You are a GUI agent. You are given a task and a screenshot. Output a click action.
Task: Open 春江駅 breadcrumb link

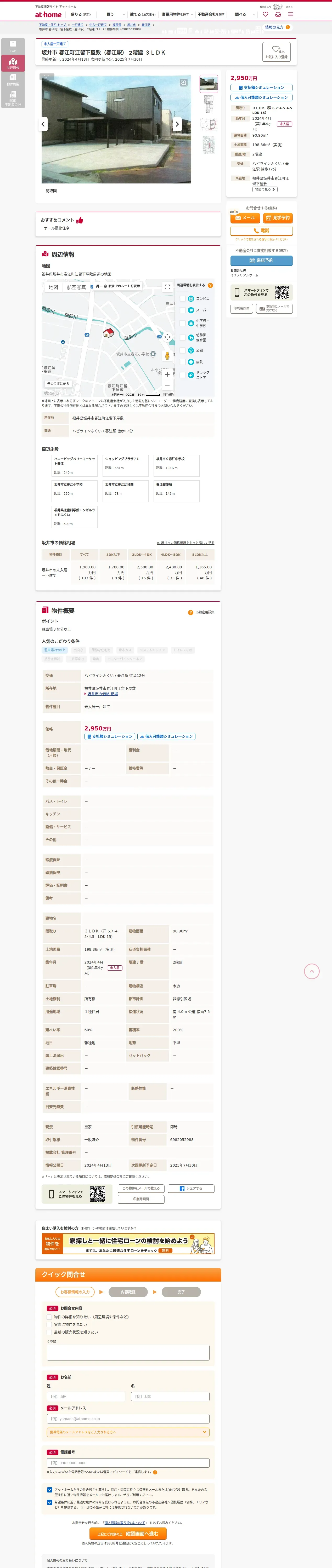[146, 25]
